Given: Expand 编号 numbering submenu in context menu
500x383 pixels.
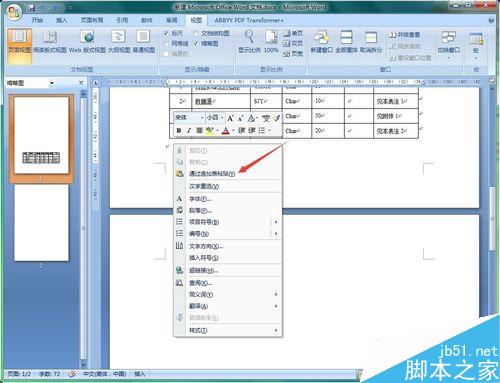Looking at the screenshot, I should click(x=276, y=234).
